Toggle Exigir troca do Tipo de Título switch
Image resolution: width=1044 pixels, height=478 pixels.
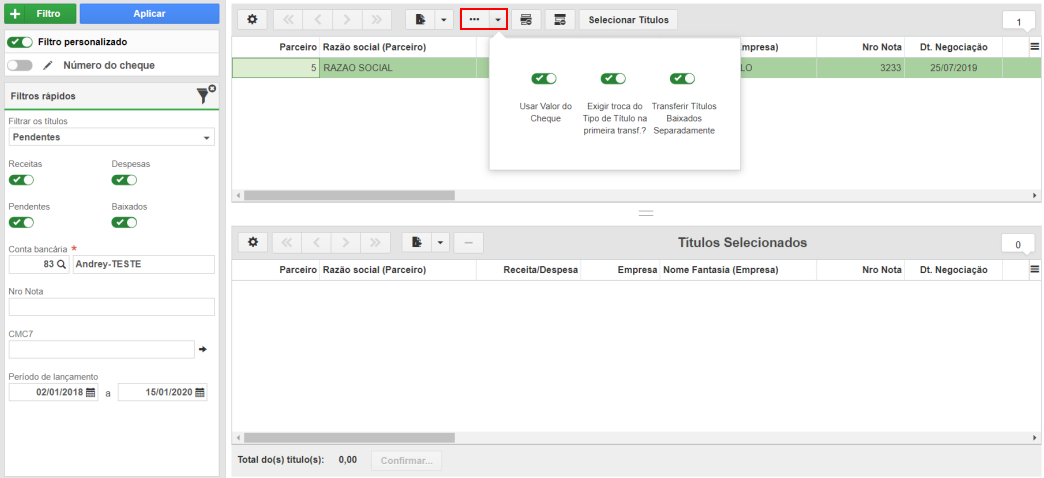pos(613,79)
